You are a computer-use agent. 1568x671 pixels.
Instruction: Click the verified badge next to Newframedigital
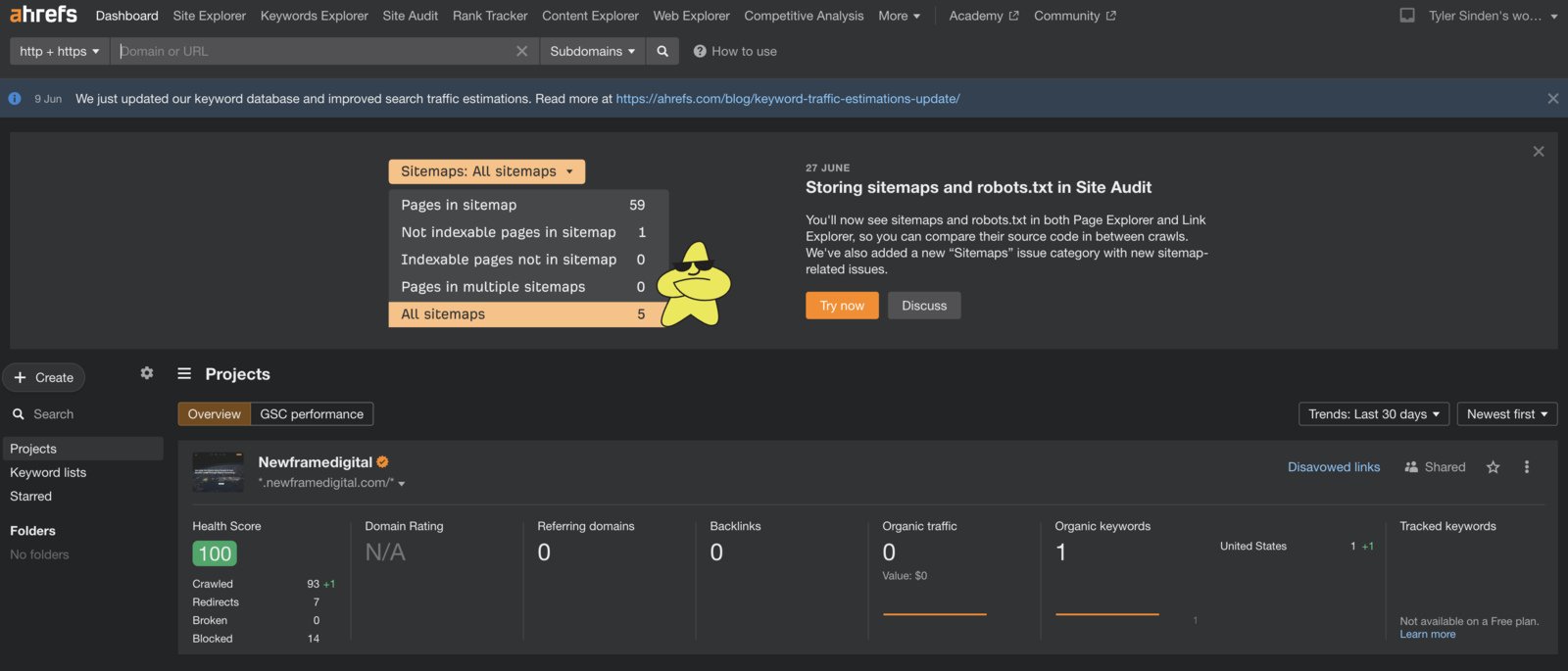(x=382, y=462)
